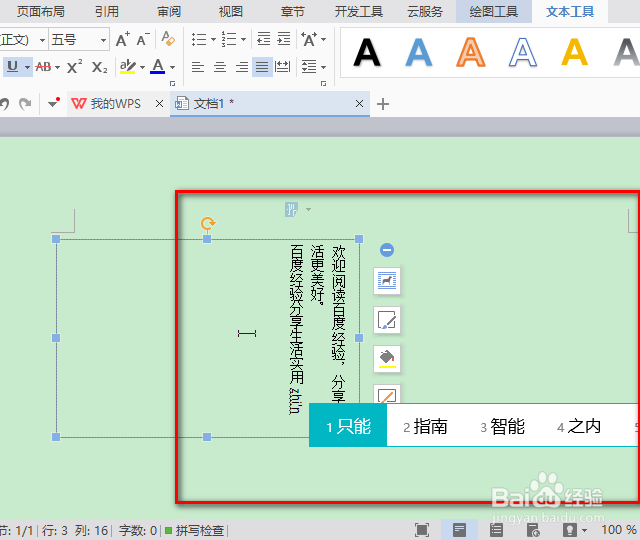Apply numbered list
The height and width of the screenshot is (540, 640).
[229, 40]
